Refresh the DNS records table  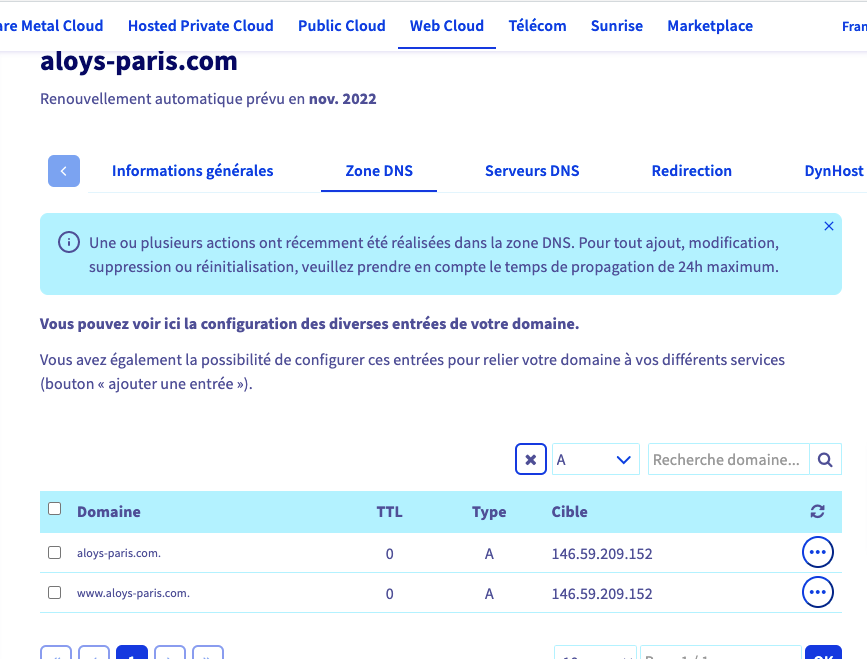coord(817,512)
